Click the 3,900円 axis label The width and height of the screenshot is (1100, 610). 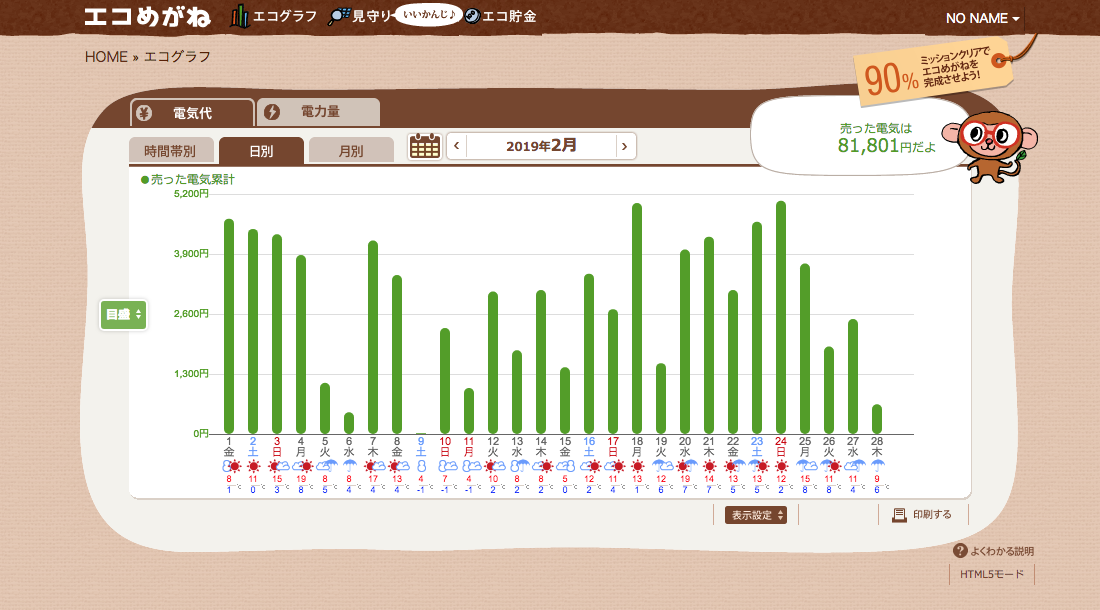(192, 254)
